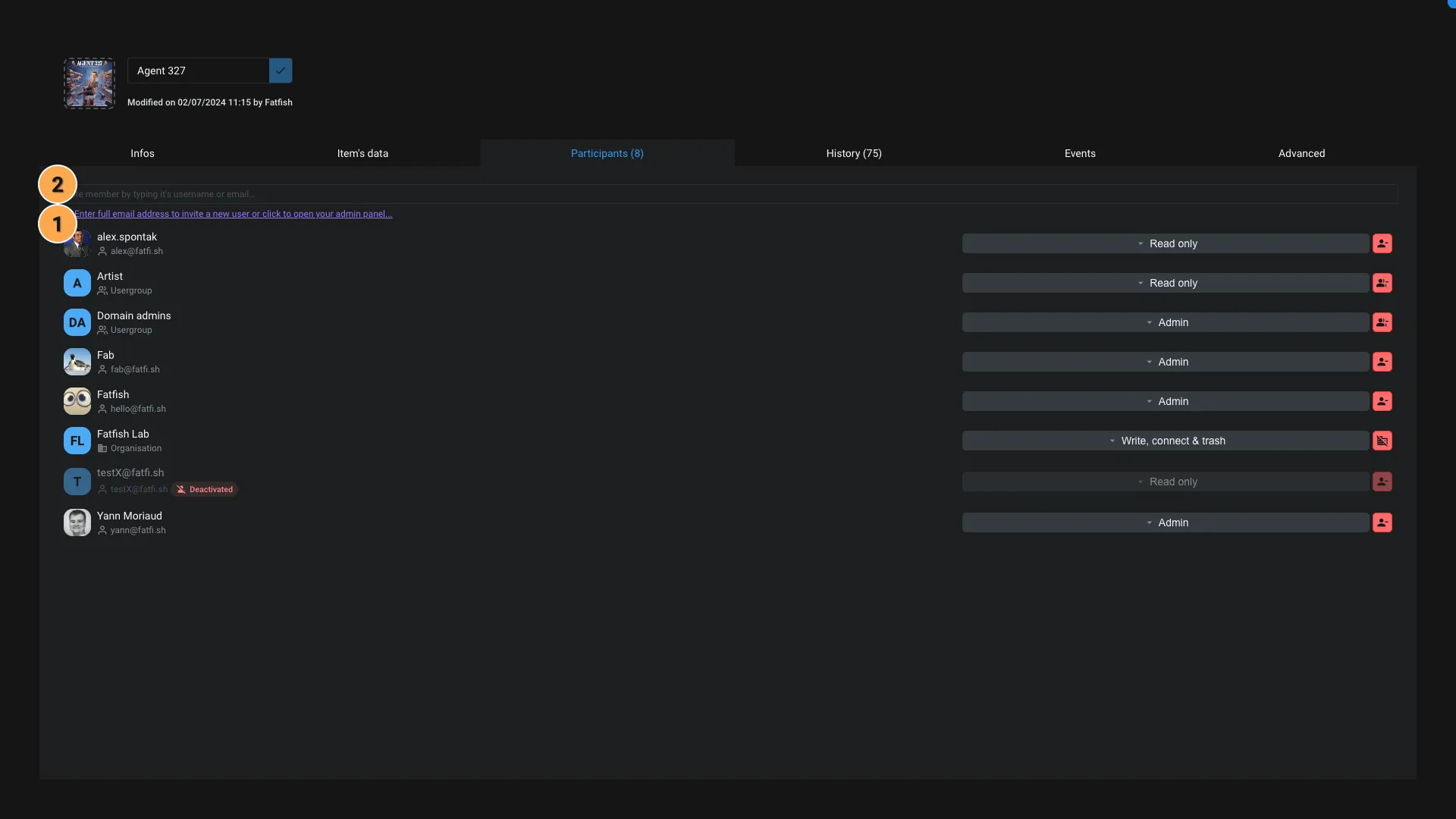This screenshot has height=819, width=1456.
Task: Go to the Item's data tab
Action: coord(362,153)
